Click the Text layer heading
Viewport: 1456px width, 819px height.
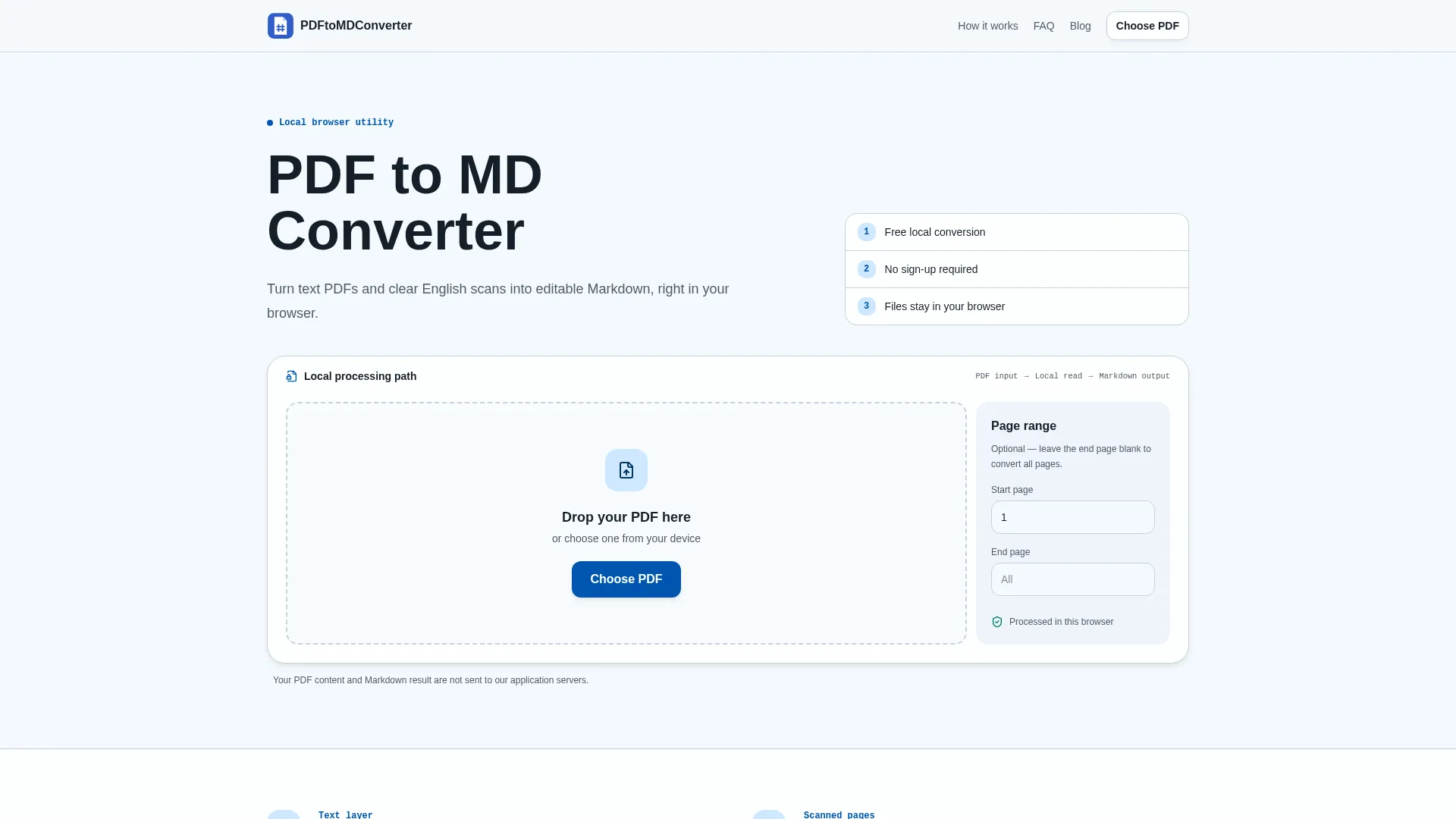(x=345, y=814)
